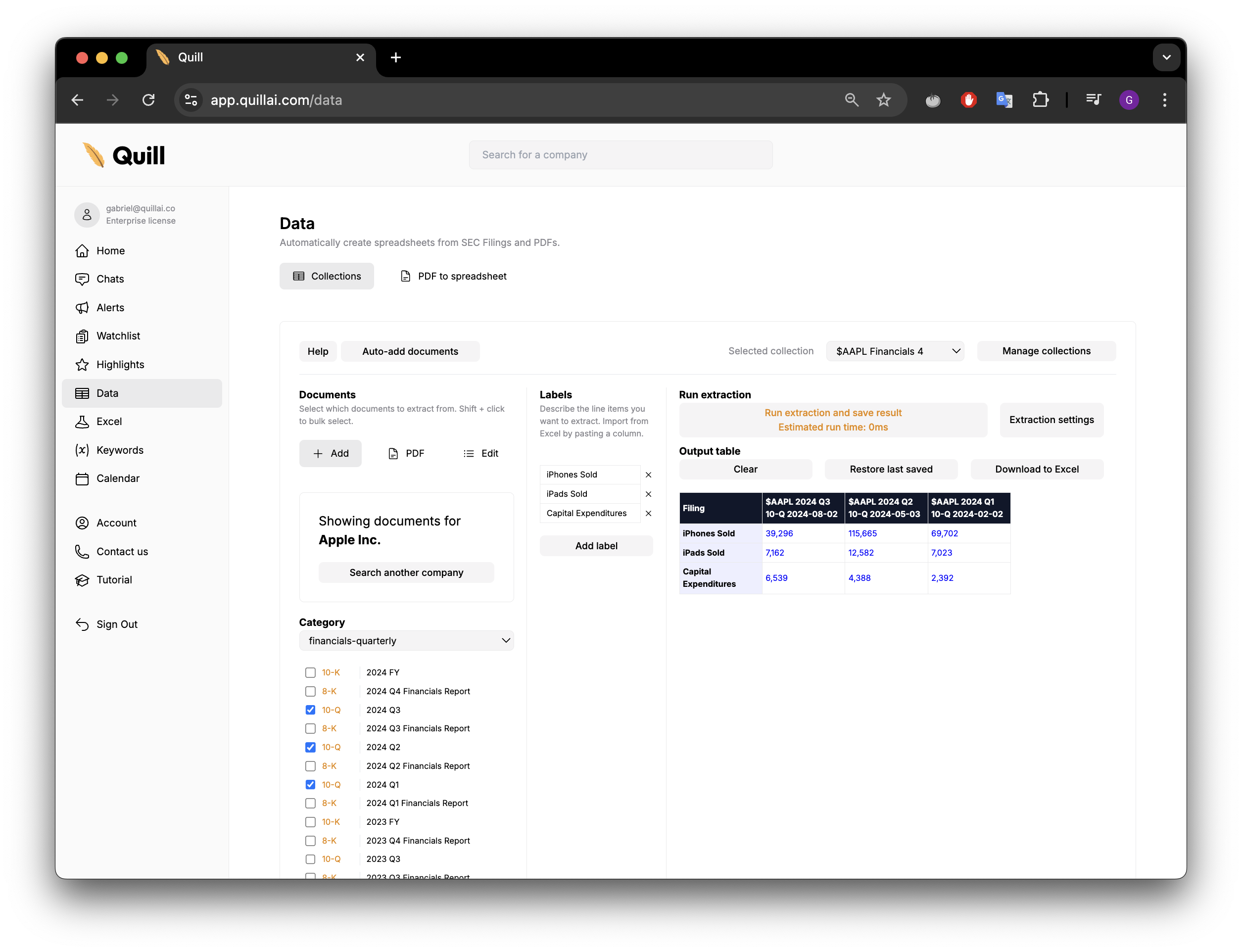Click Run extraction and save result
Screen dimensions: 1242x952
click(x=832, y=419)
